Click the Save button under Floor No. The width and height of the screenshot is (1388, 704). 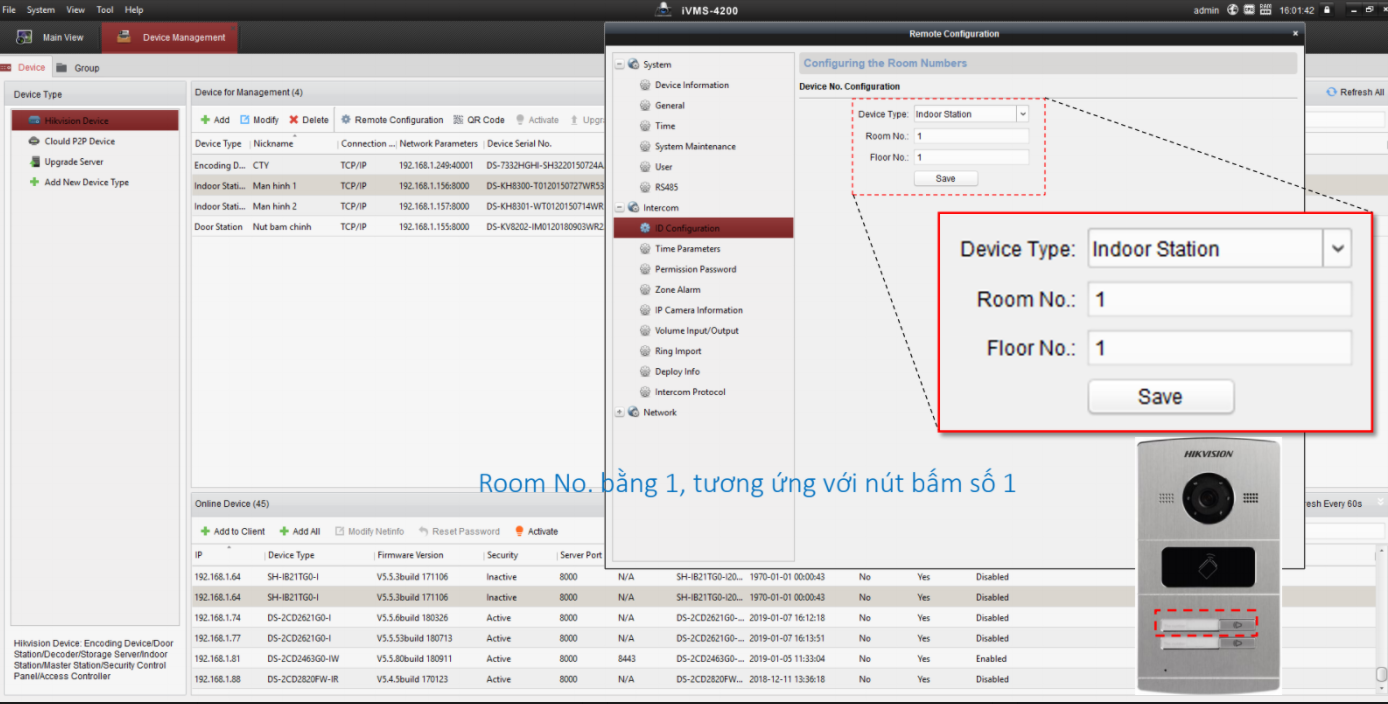point(945,179)
